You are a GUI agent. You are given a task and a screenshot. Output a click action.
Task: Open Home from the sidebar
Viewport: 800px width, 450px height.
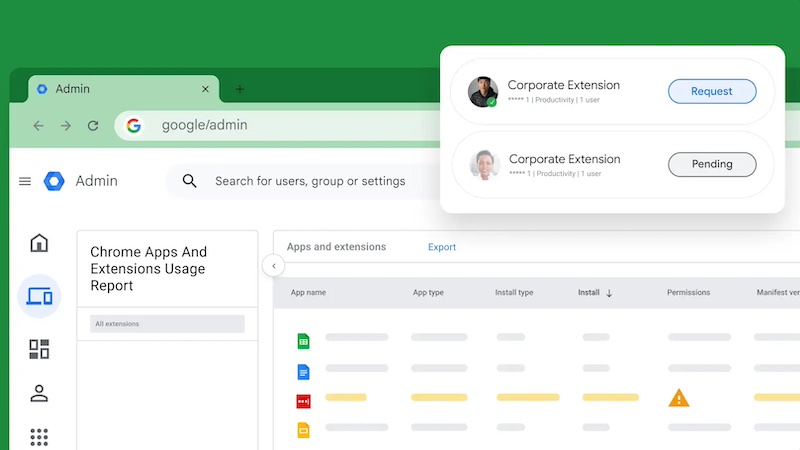(39, 243)
